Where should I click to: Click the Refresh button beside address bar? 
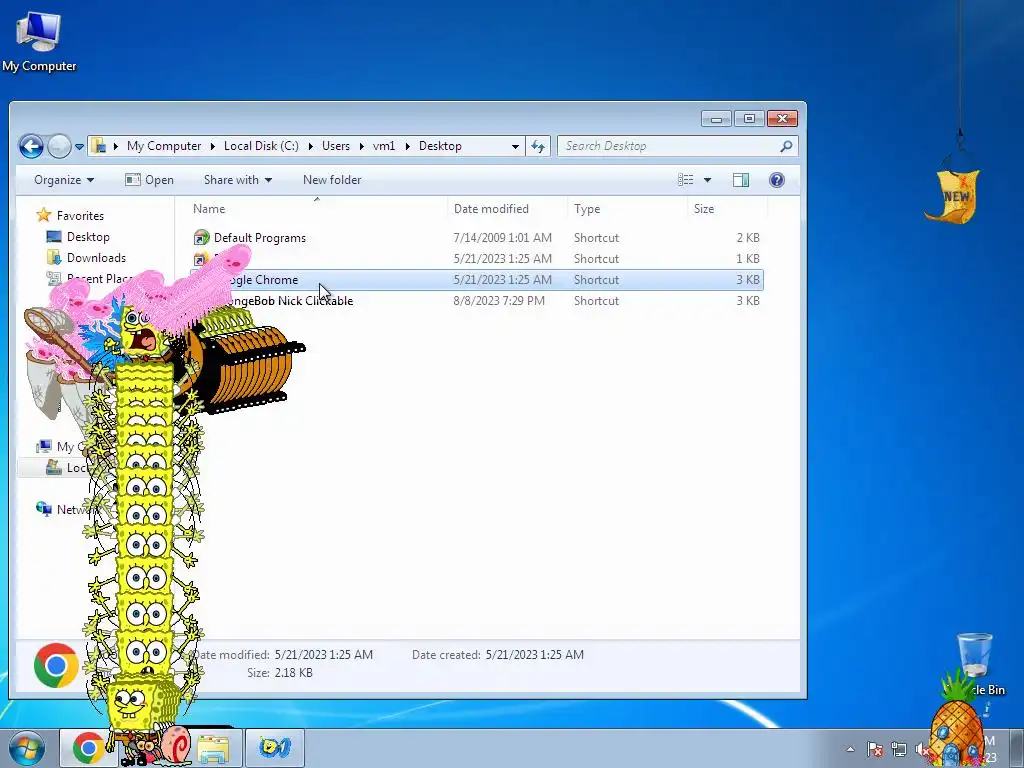(x=538, y=146)
